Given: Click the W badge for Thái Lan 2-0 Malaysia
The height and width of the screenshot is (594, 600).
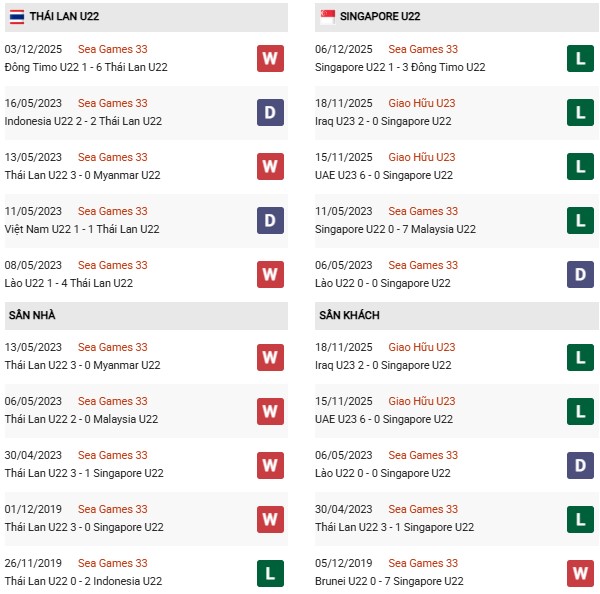Looking at the screenshot, I should coord(270,410).
